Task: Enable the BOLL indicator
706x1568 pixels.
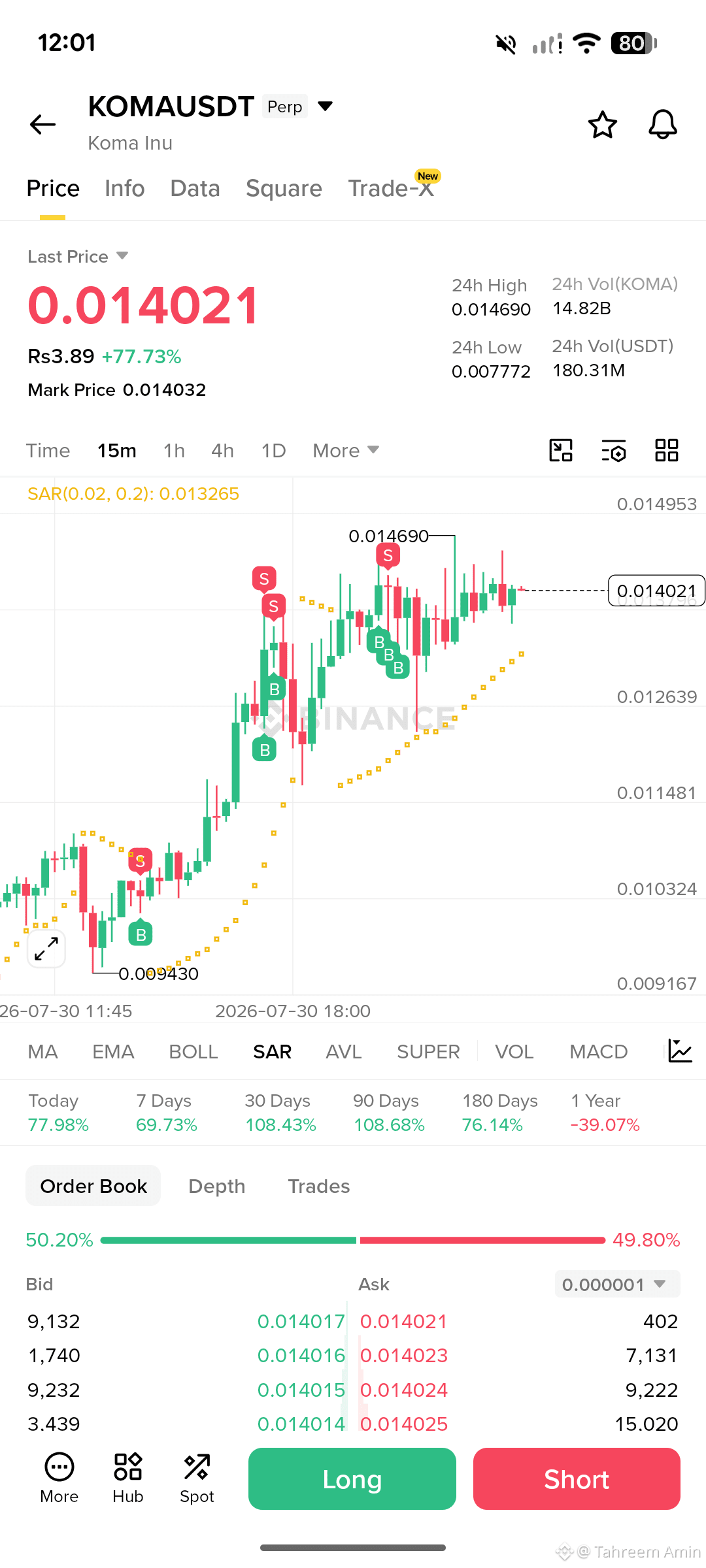Action: (193, 1051)
